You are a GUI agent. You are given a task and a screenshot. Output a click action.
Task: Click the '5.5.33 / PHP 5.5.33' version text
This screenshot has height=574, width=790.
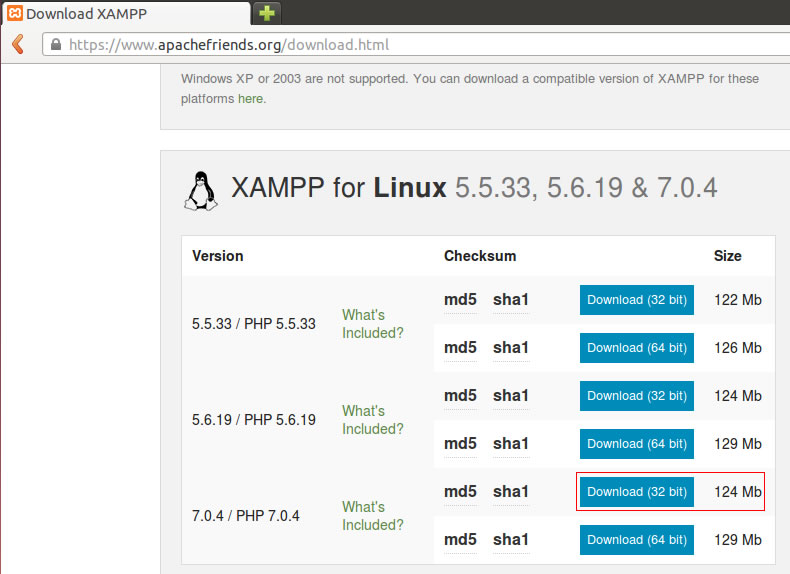[253, 324]
